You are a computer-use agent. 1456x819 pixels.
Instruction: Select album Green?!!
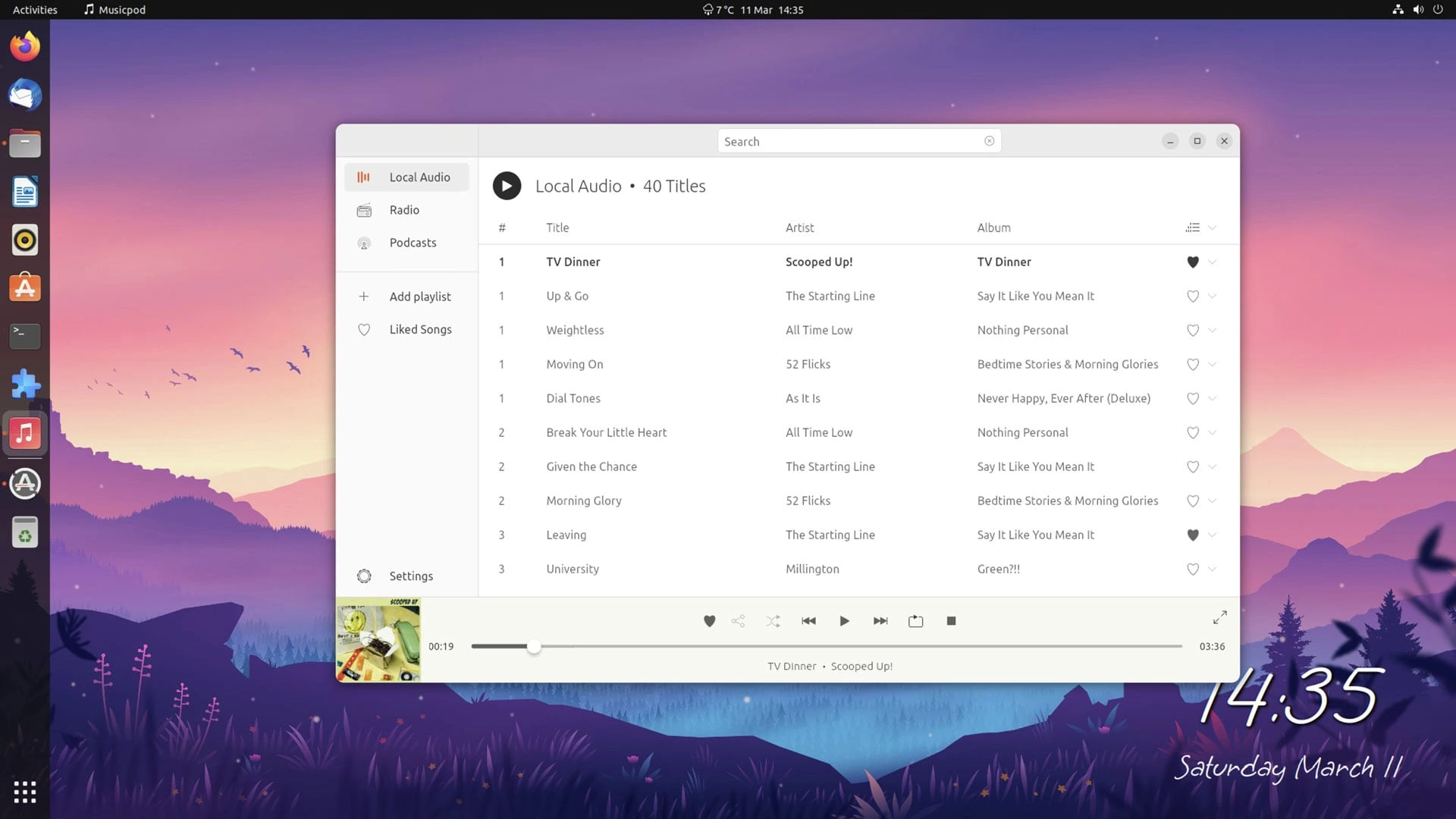pos(998,569)
